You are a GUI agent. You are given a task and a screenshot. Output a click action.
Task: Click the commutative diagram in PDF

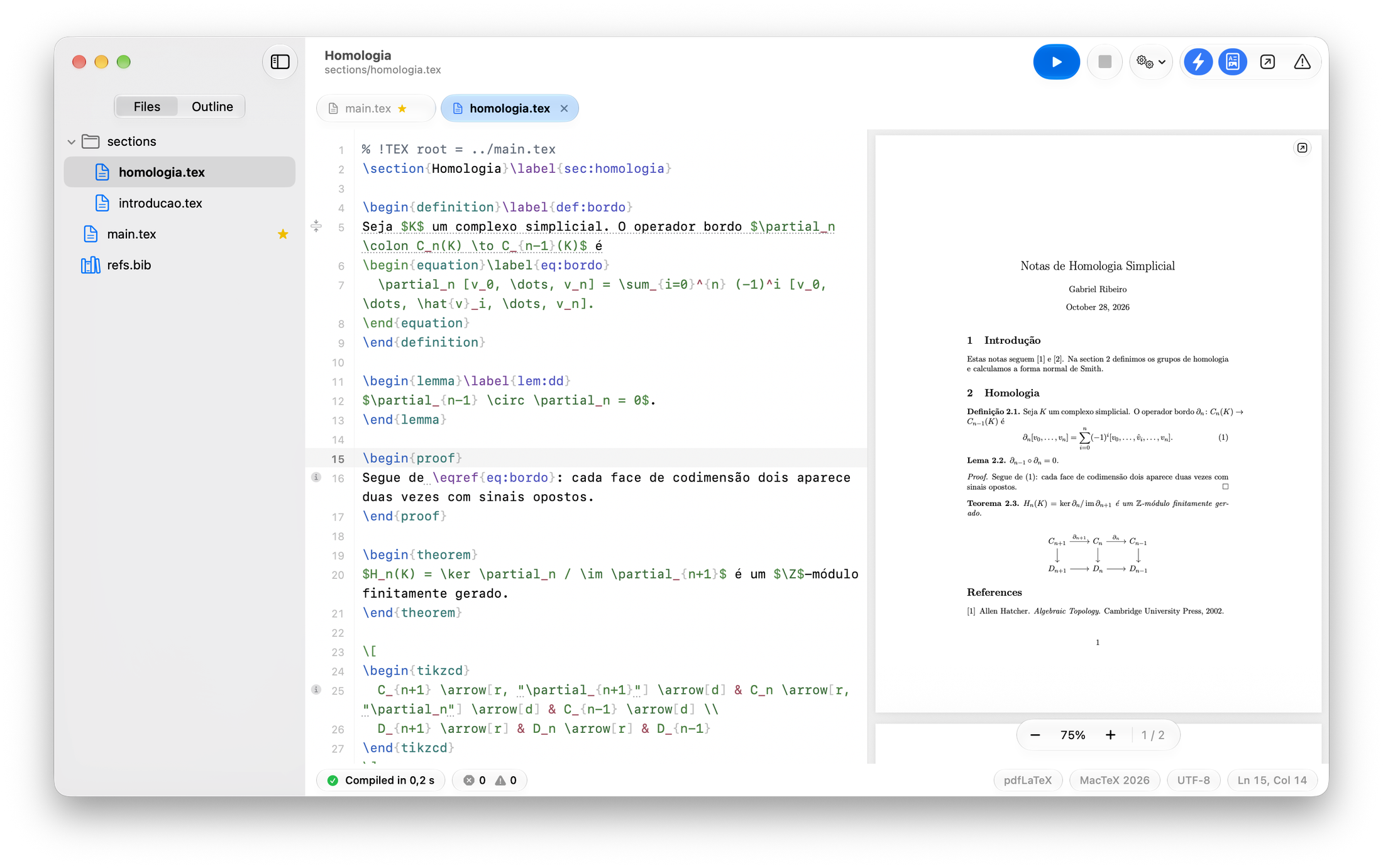coord(1098,554)
